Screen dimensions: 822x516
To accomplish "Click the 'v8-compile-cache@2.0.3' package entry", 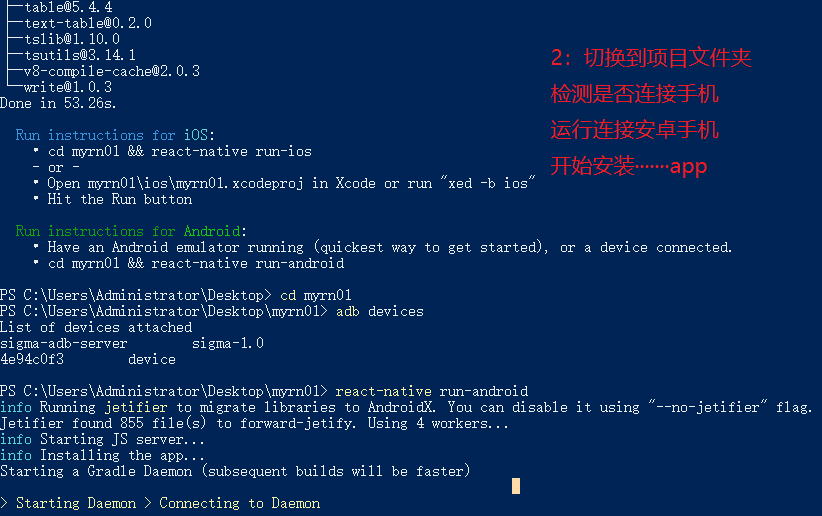I will [112, 71].
